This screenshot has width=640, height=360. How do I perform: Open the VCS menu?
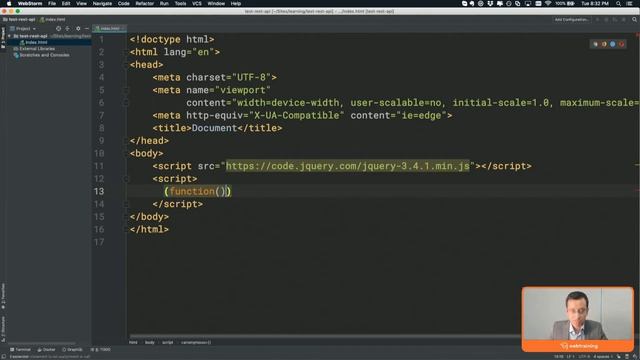[x=197, y=3]
